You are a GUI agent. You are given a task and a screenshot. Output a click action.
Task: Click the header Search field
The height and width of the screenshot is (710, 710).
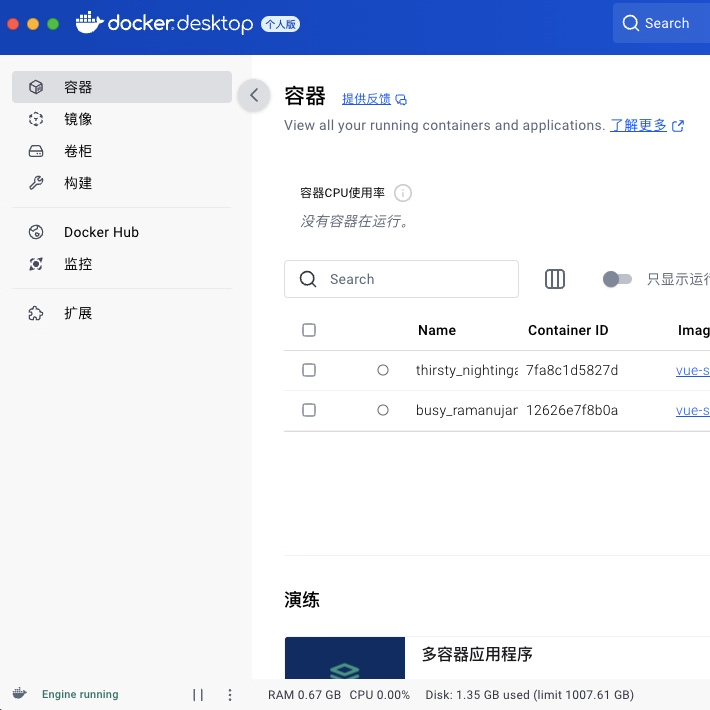pyautogui.click(x=662, y=23)
